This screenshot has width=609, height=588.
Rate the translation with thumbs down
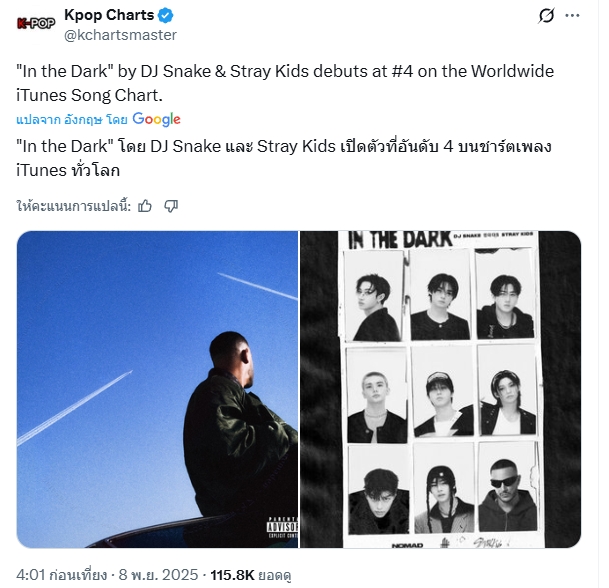pyautogui.click(x=171, y=206)
